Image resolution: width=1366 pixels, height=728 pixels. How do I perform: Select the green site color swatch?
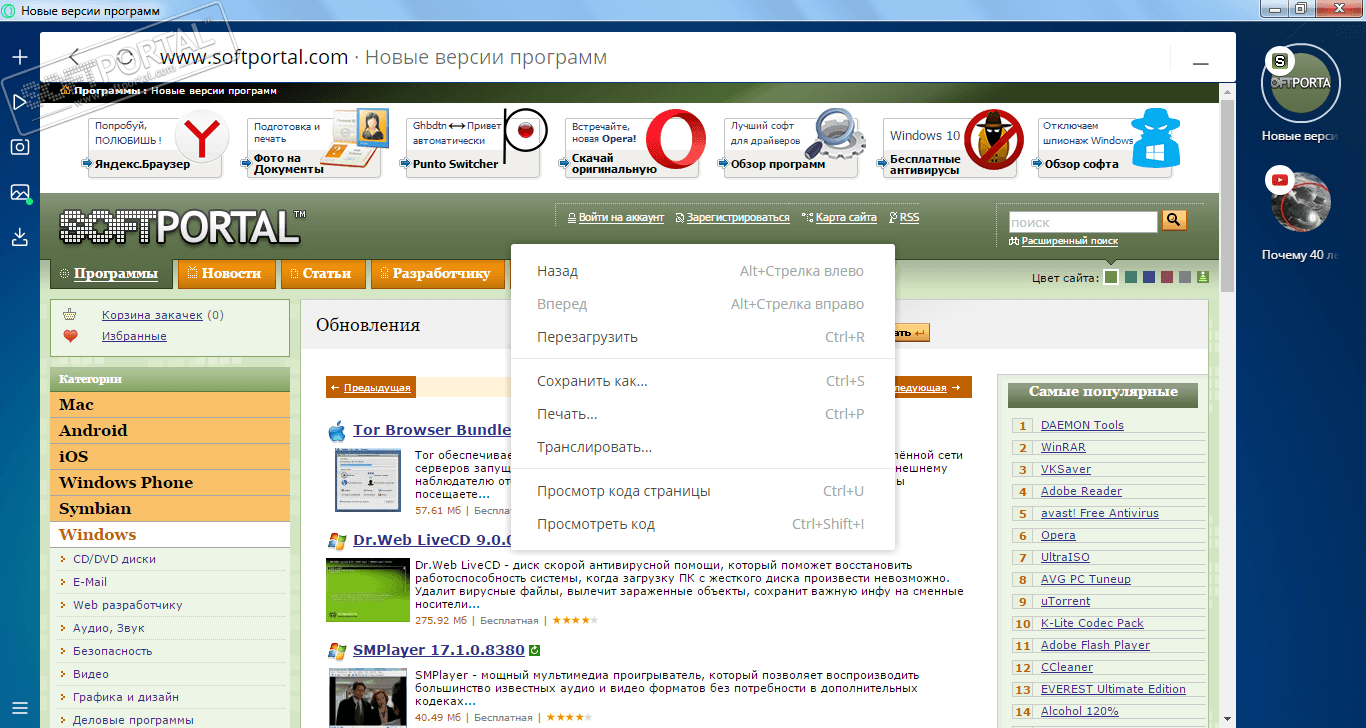tap(1111, 277)
